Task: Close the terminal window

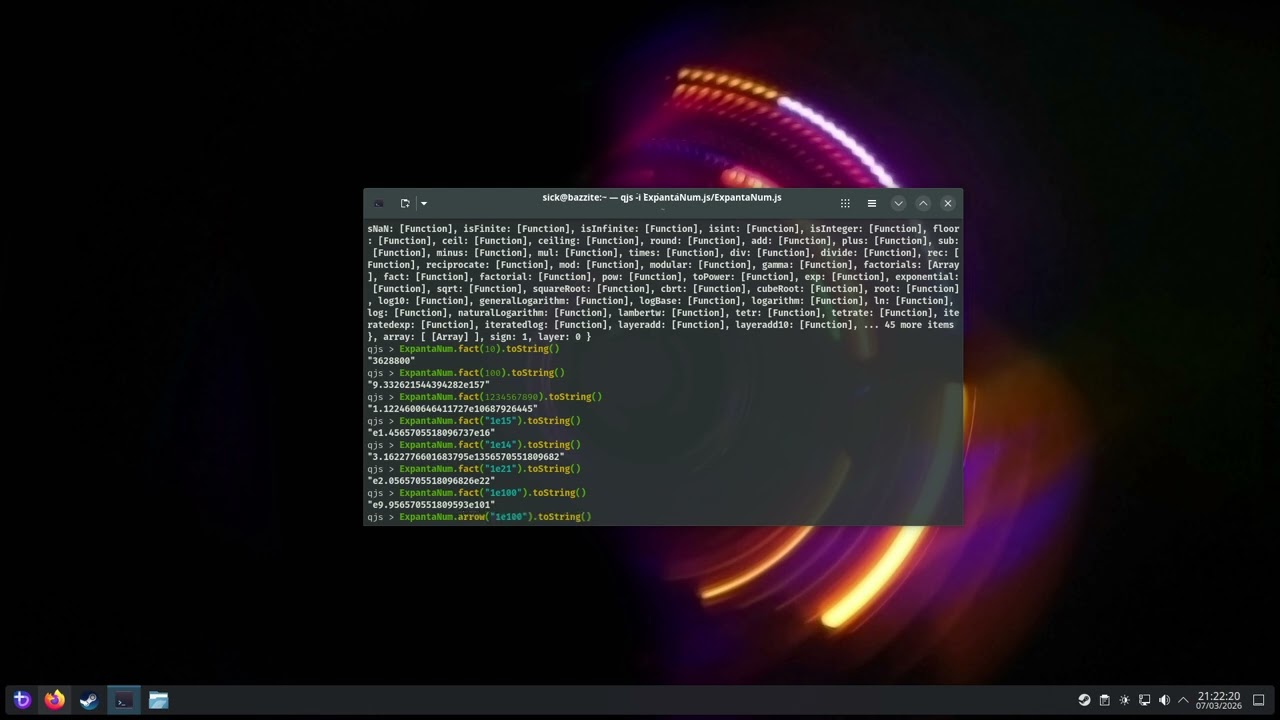Action: 948,203
